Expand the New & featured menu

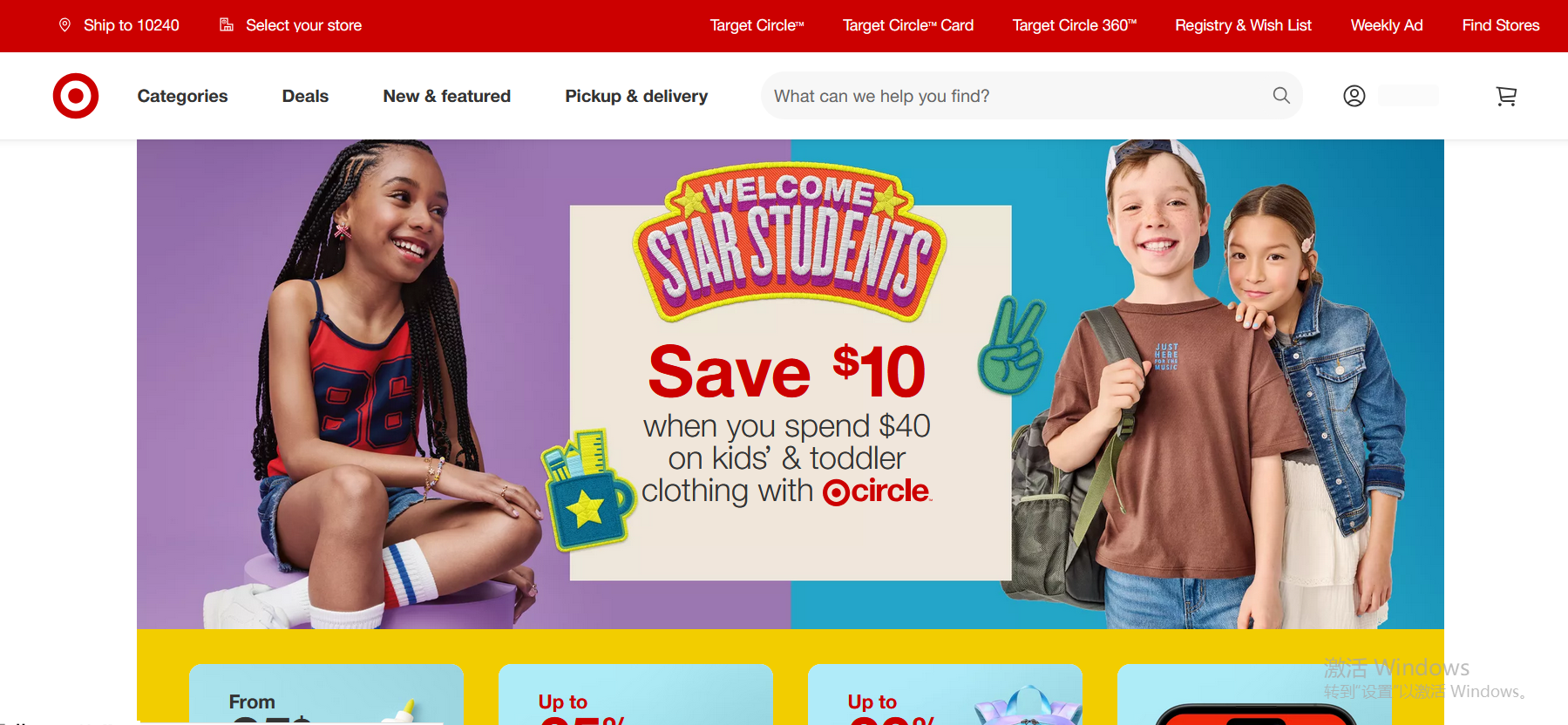pyautogui.click(x=447, y=96)
